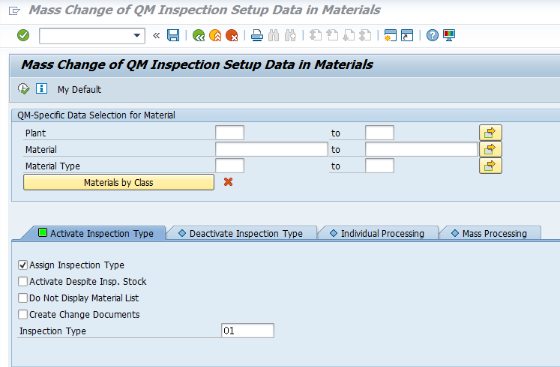Click the Save diskette icon
Image resolution: width=560 pixels, height=367 pixels.
coord(173,35)
